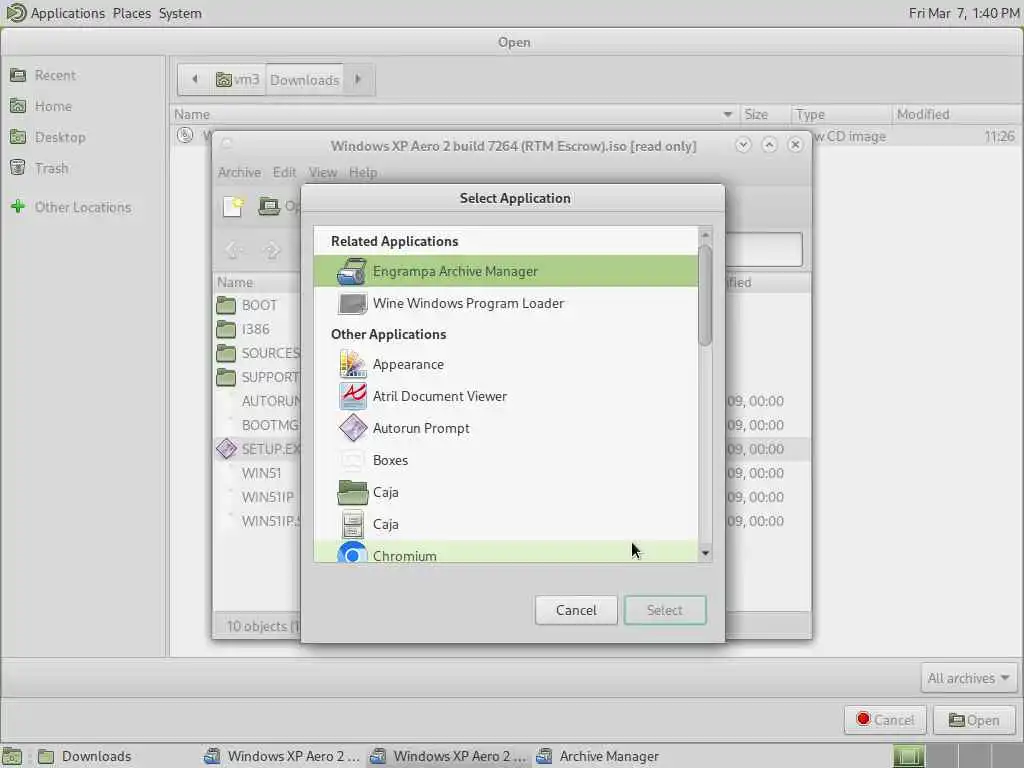Click the Open archive toolbar icon
This screenshot has height=768, width=1024.
click(268, 206)
